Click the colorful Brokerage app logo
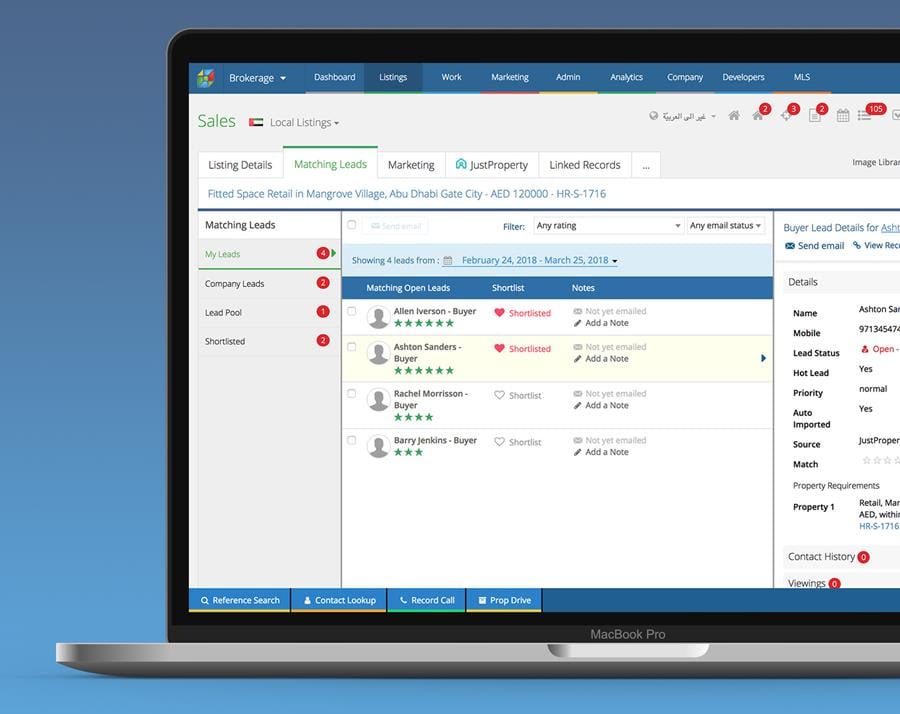The height and width of the screenshot is (714, 900). point(205,77)
